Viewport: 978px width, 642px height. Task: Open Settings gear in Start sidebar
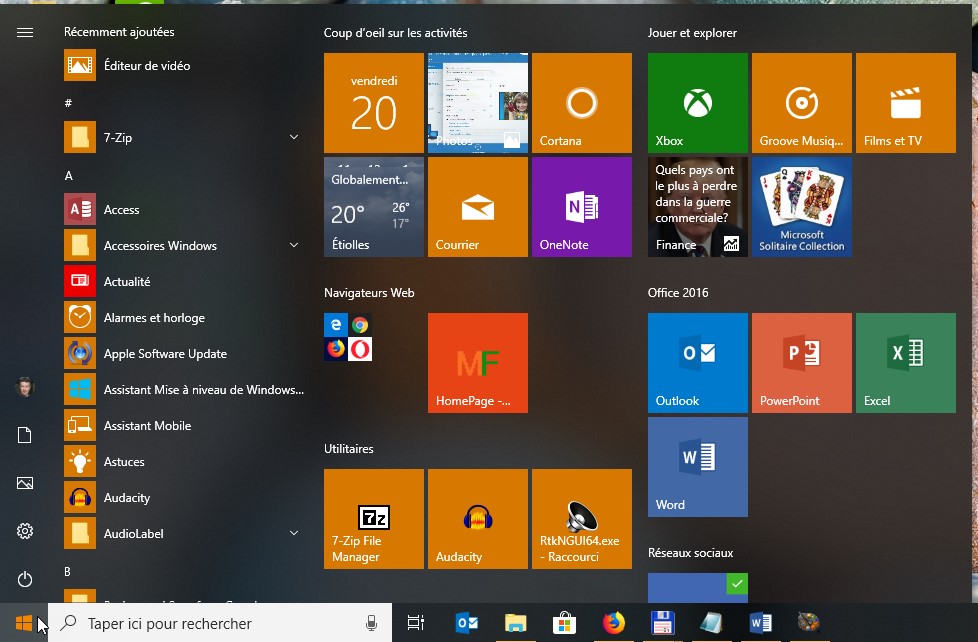click(25, 531)
